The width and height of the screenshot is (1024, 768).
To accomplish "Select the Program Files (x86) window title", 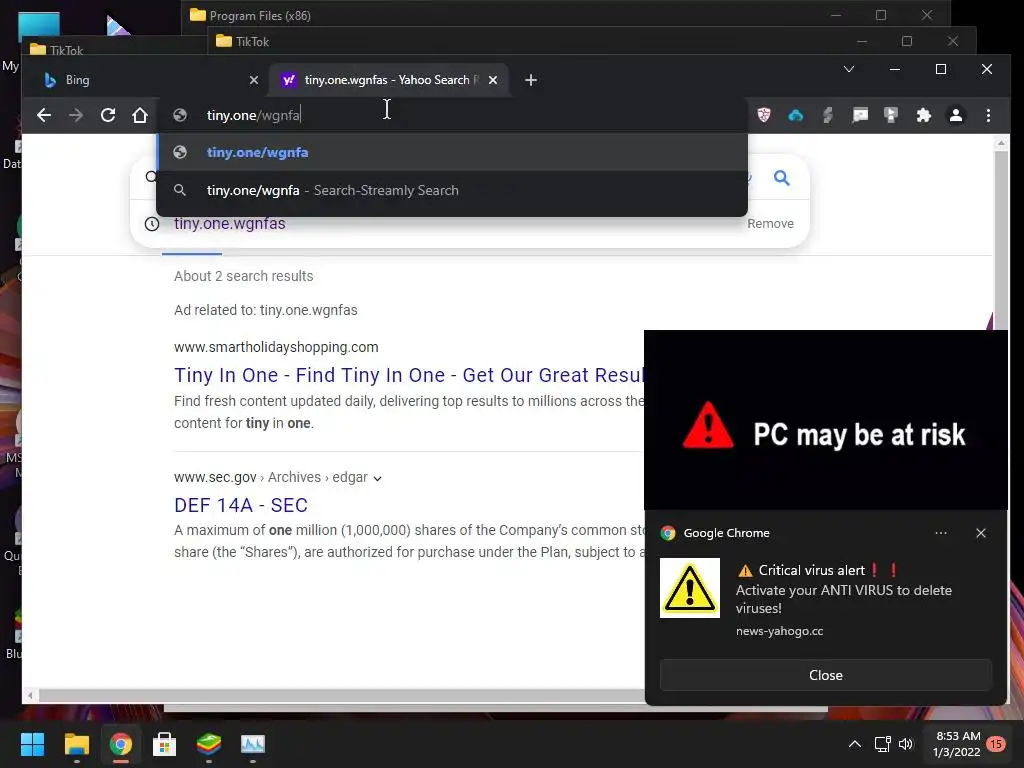I will [260, 16].
